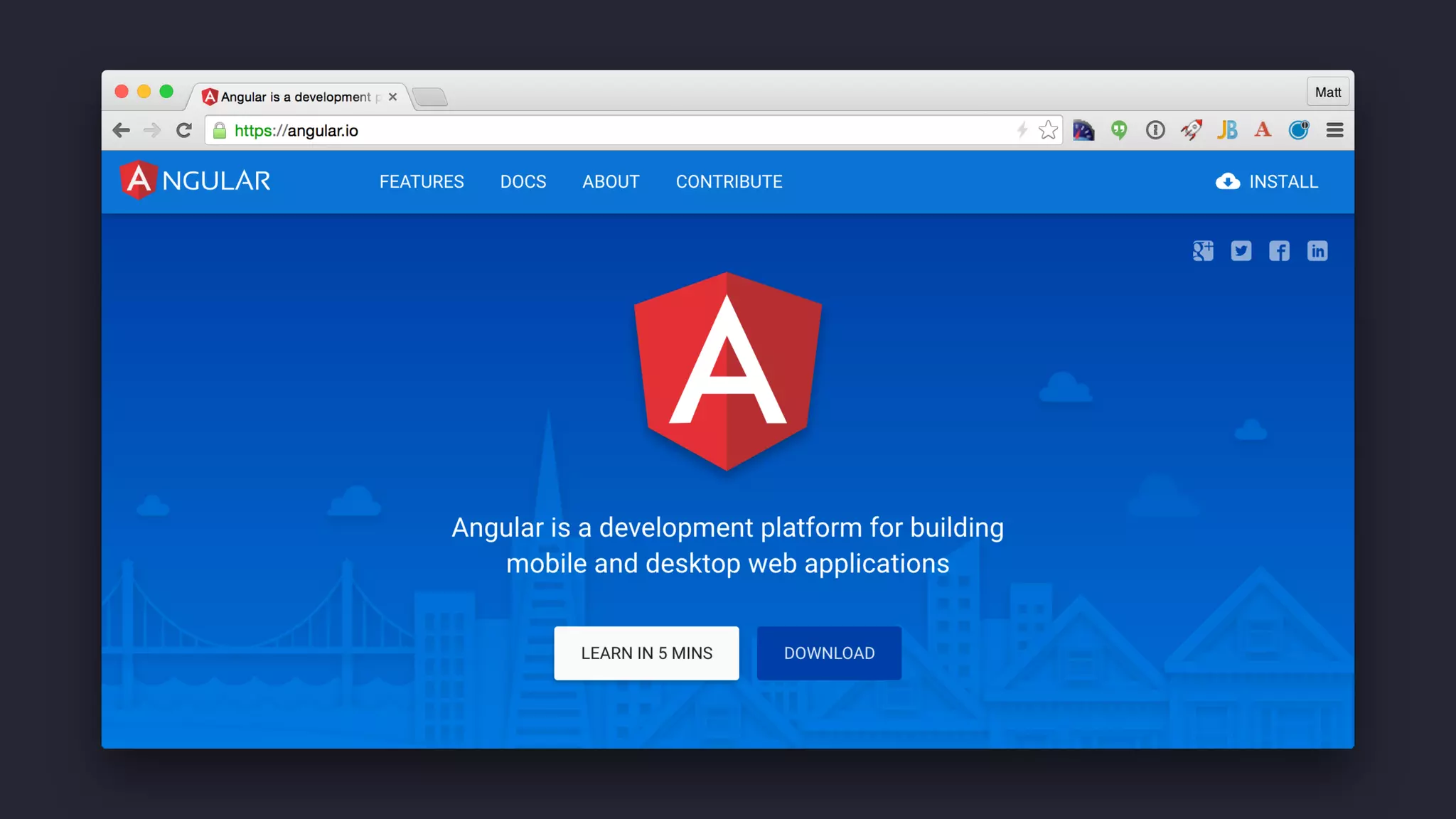Bookmark page with the star icon
1456x819 pixels.
coord(1048,130)
